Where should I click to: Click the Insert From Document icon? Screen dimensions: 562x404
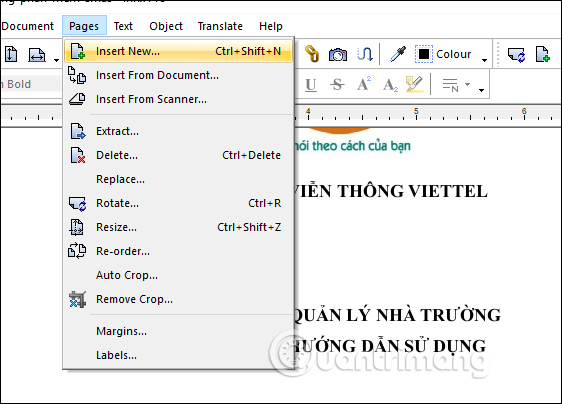77,75
